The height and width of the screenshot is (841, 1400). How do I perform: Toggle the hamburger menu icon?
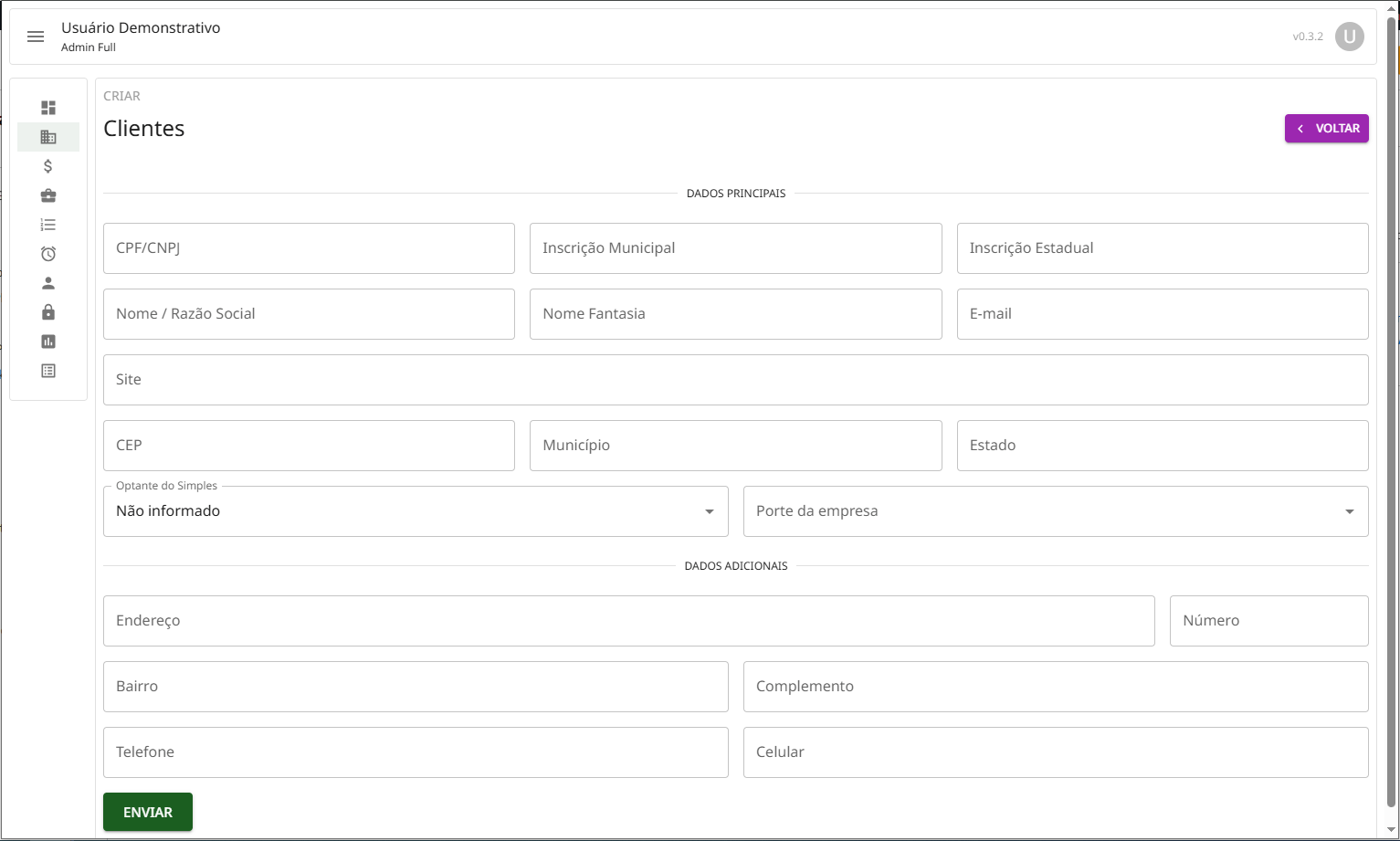click(x=36, y=37)
